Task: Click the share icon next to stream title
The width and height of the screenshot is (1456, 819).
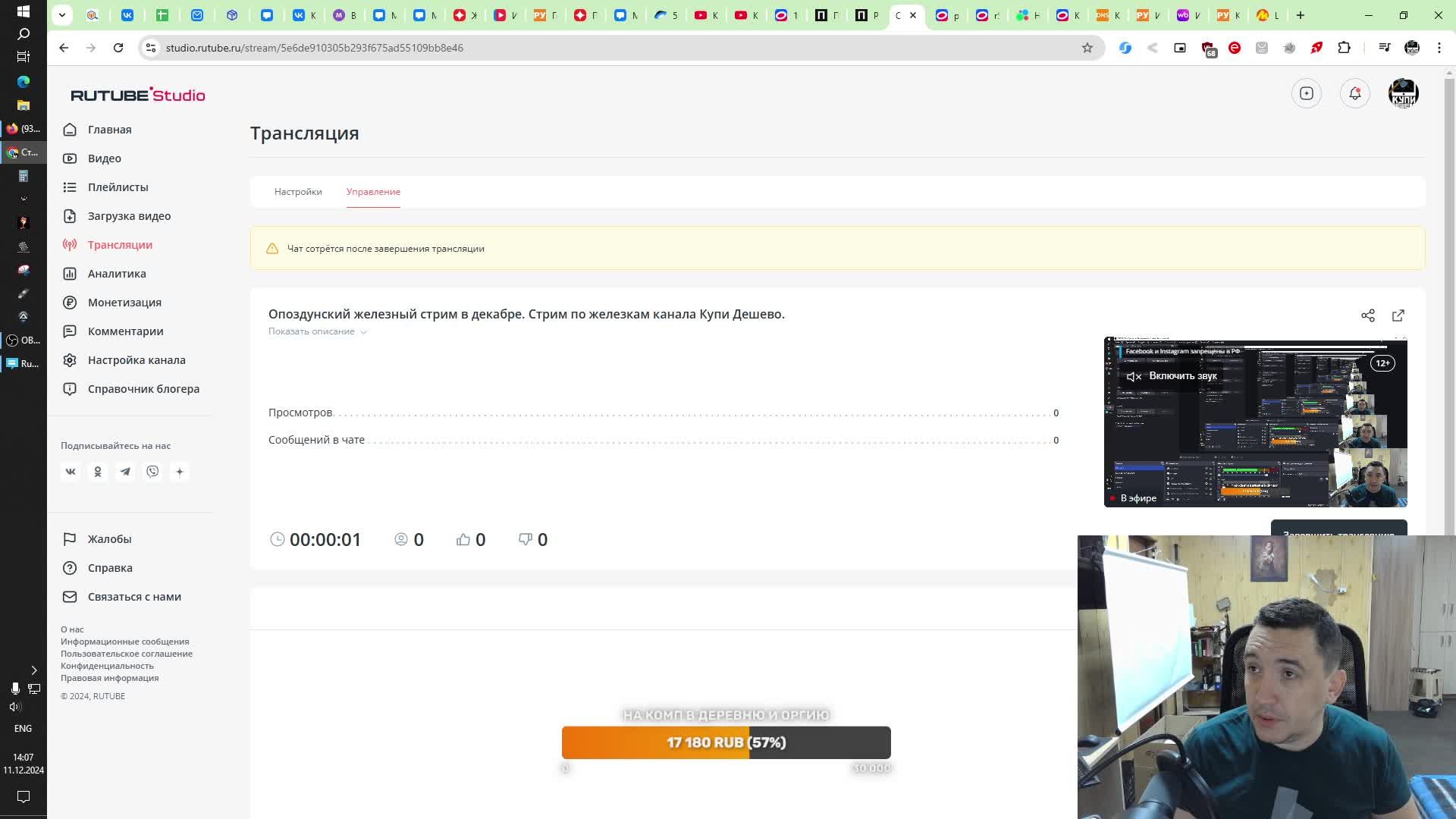Action: pos(1367,315)
